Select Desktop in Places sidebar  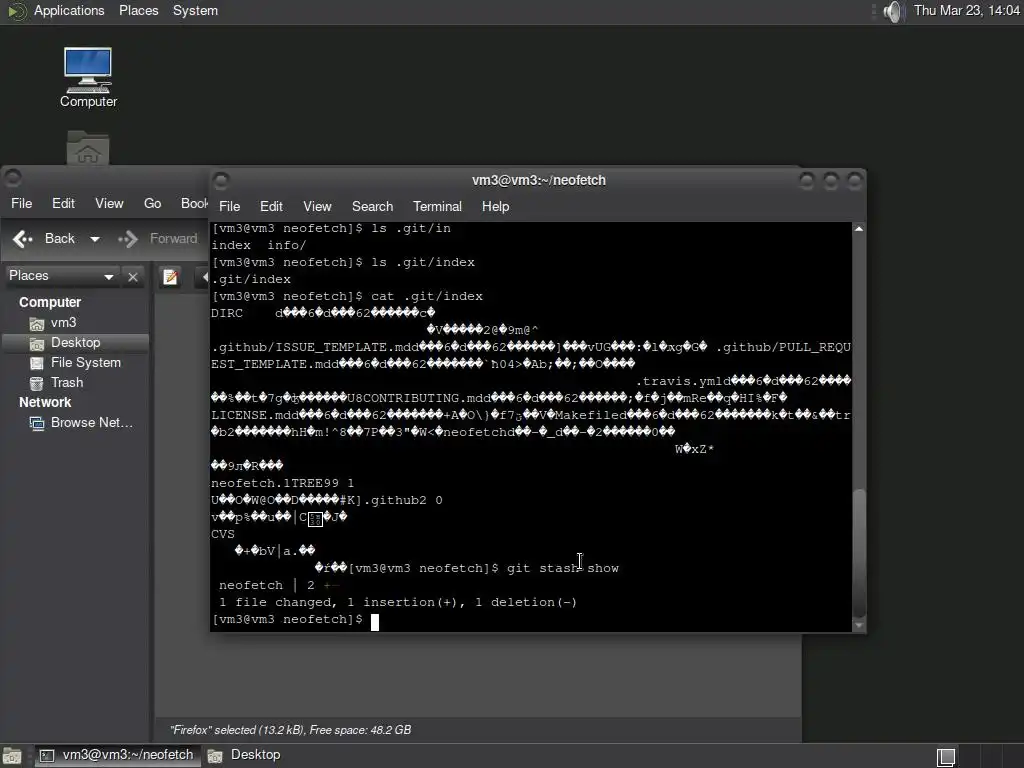point(76,343)
